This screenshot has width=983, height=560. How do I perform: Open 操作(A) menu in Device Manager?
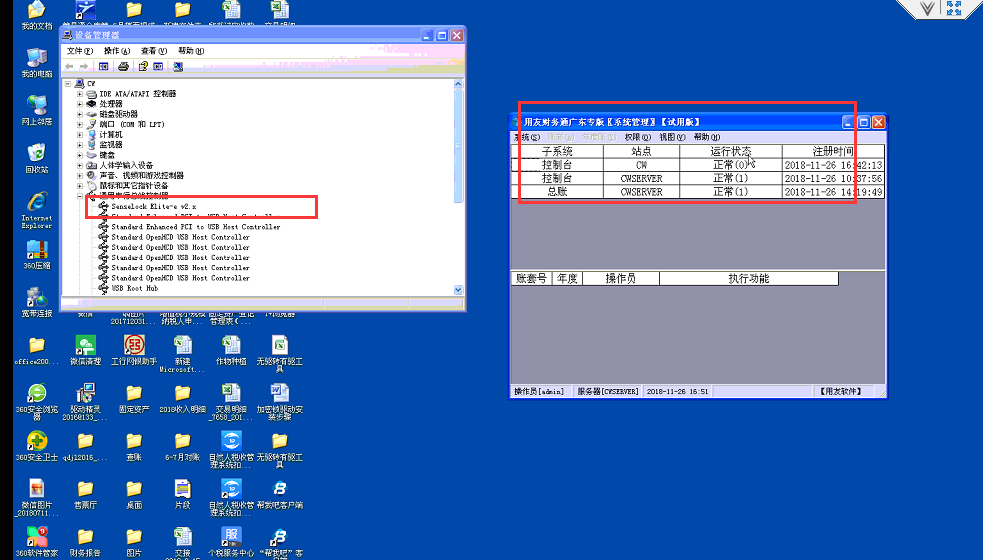(x=117, y=51)
